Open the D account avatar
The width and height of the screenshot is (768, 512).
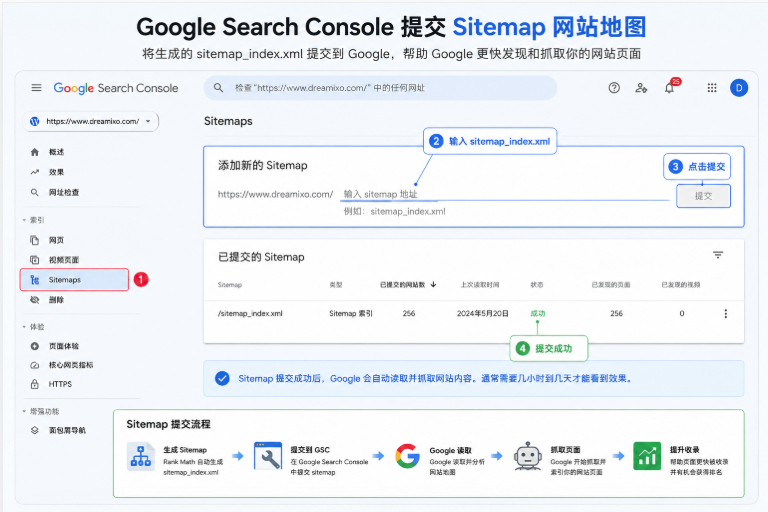point(739,88)
